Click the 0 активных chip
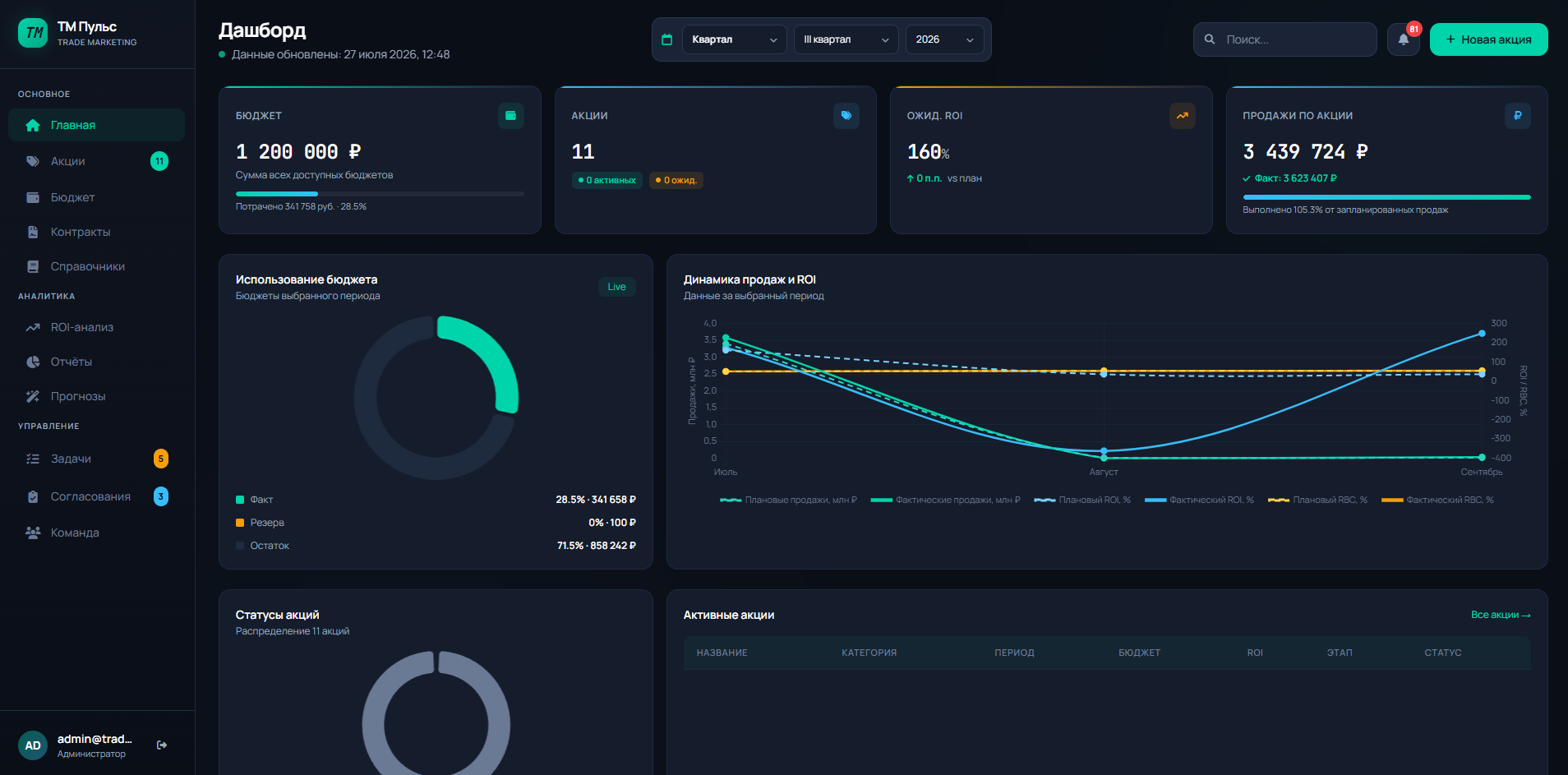The height and width of the screenshot is (775, 1568). point(607,180)
